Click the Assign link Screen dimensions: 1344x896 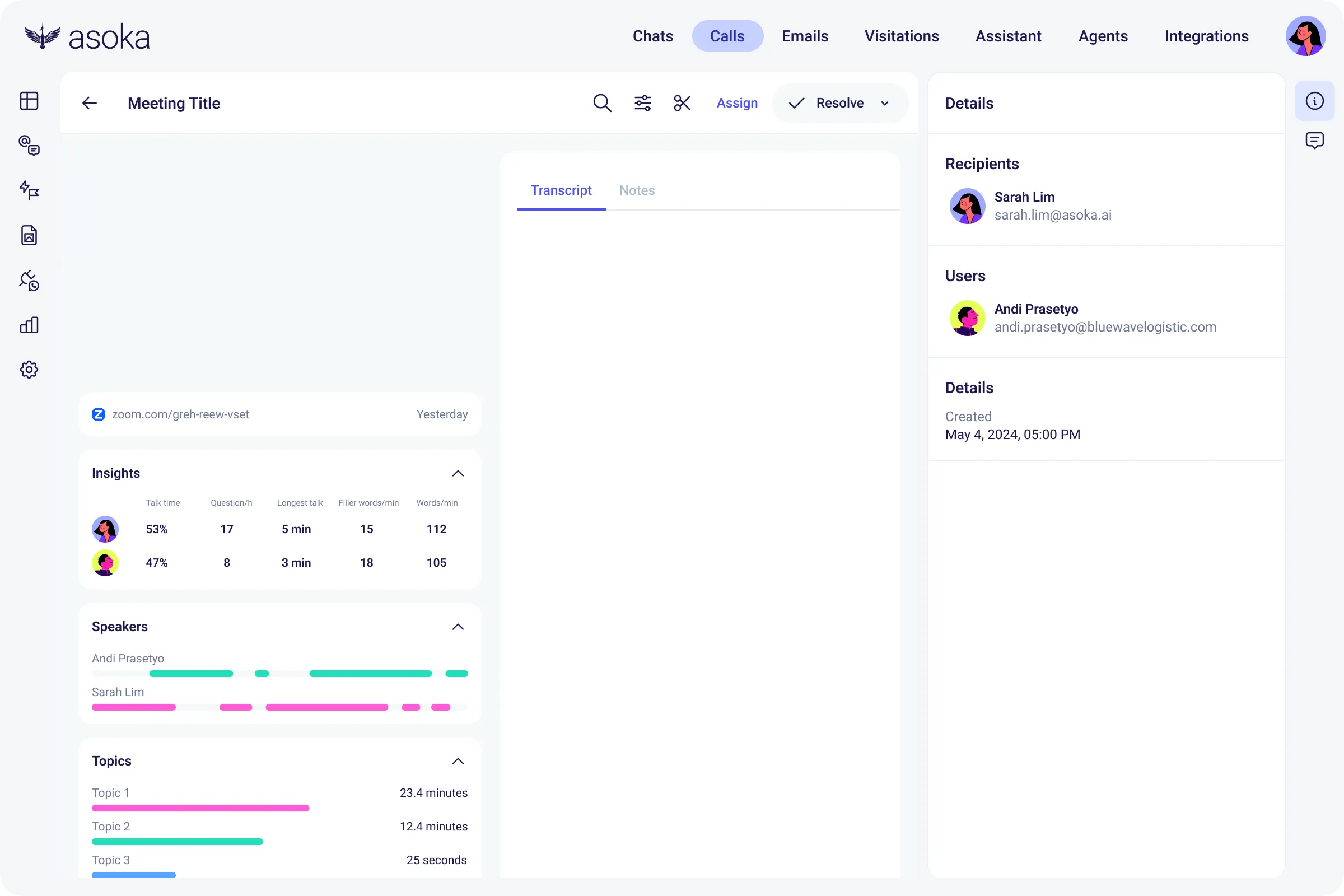point(736,103)
